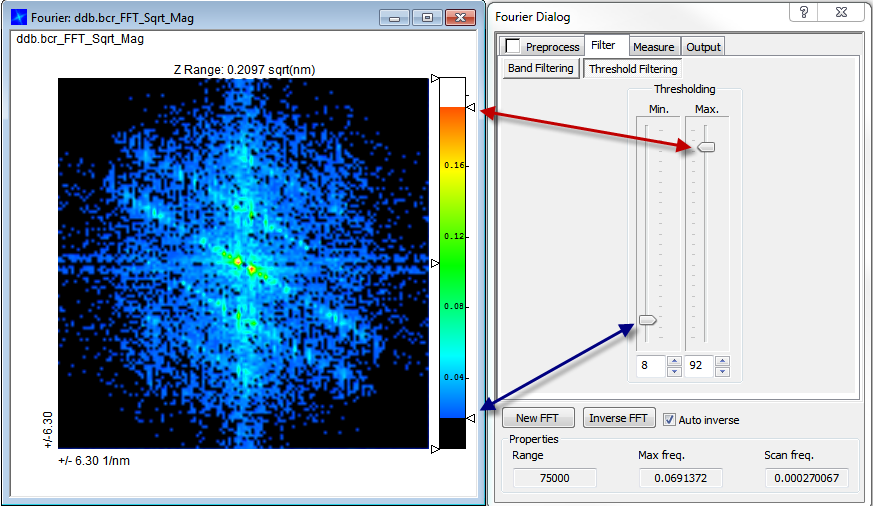Decrease the Min. threshold value with down arrow
Screen dimensions: 873x506
(x=674, y=371)
